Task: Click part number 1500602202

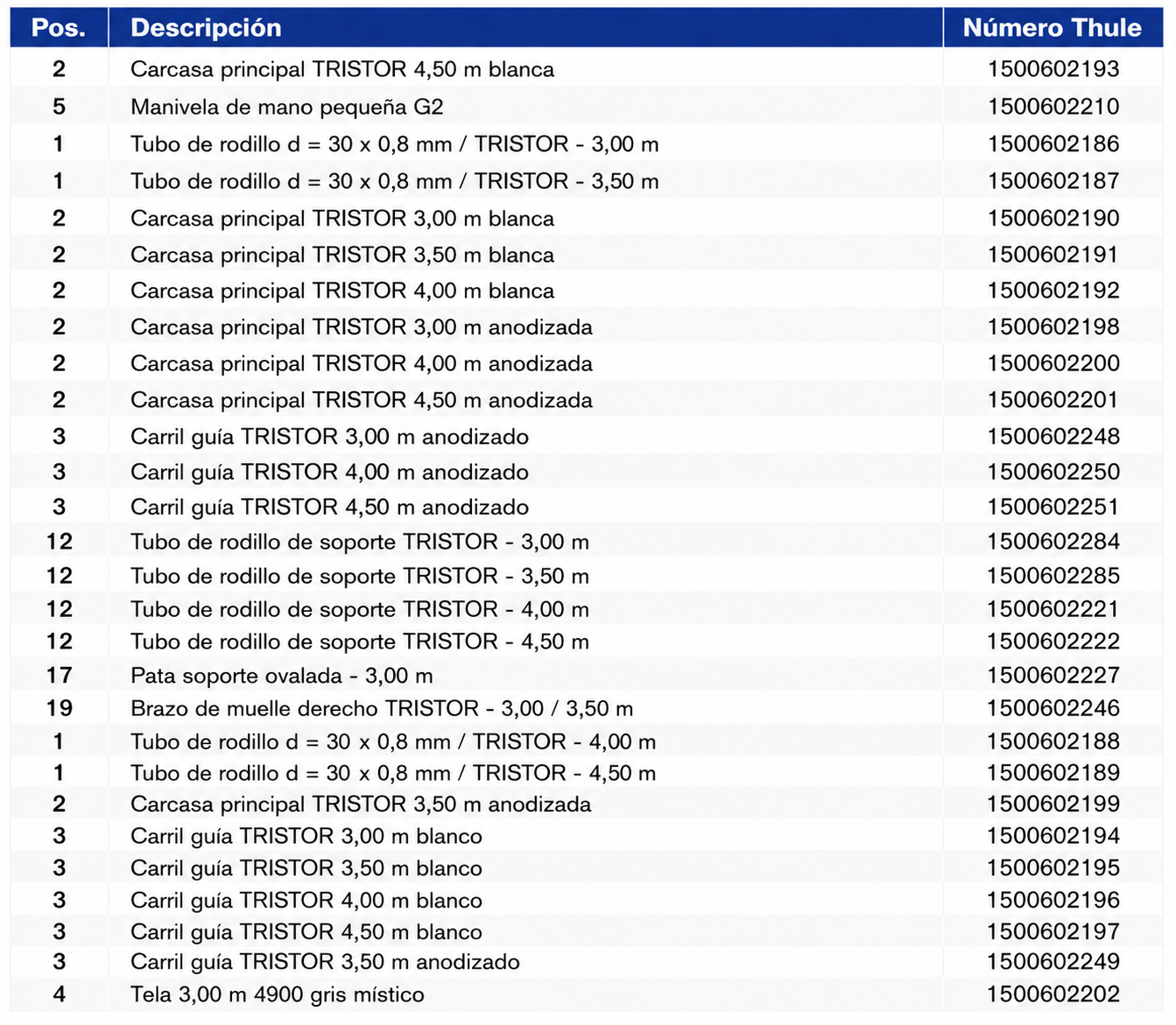Action: click(1053, 994)
